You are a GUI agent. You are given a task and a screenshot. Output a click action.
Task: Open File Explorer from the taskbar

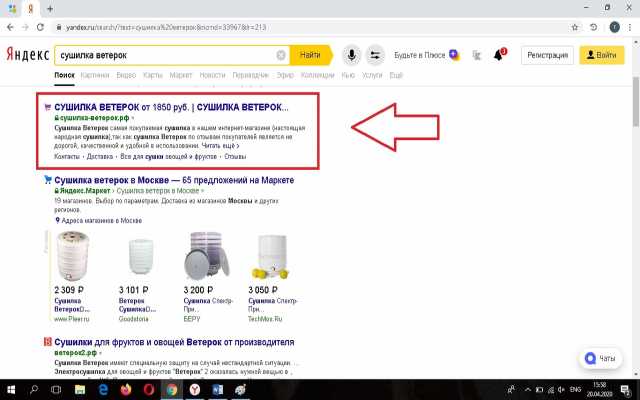(80, 390)
